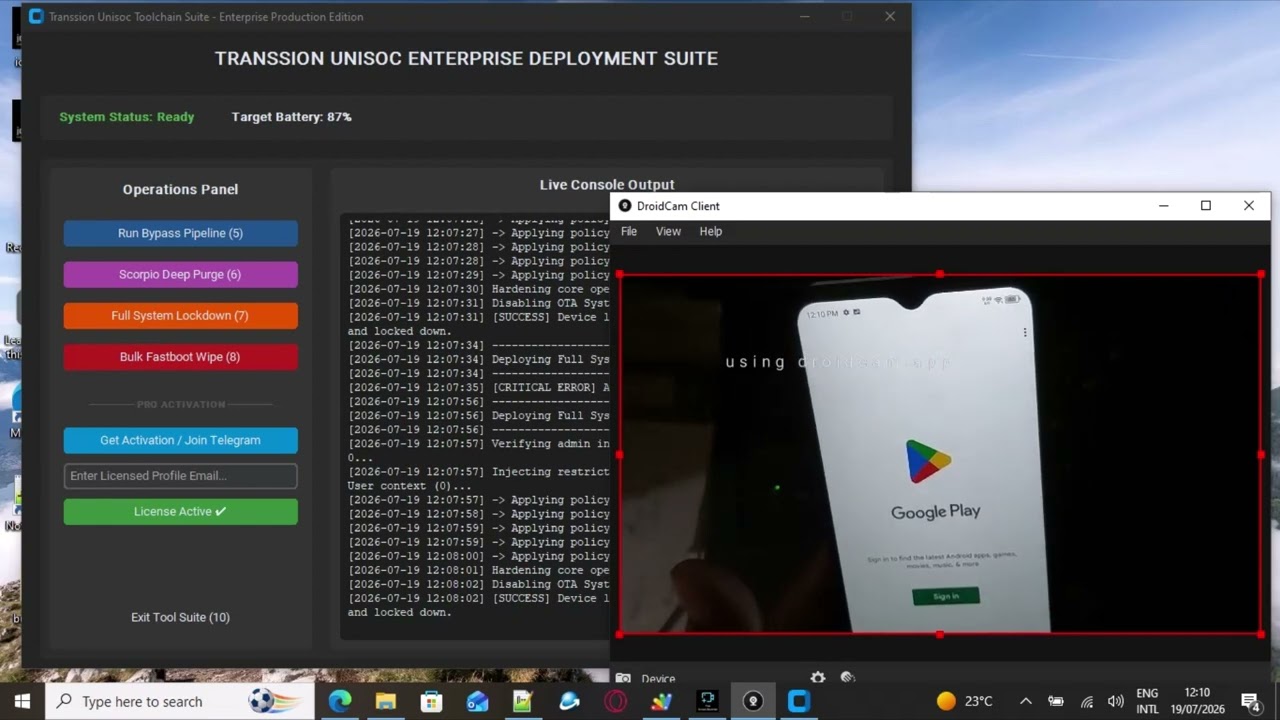Image resolution: width=1280 pixels, height=720 pixels.
Task: Click the TRANSSION UNISOC ENTERPRISE DEPLOYMENT SUITE heading
Action: [466, 59]
